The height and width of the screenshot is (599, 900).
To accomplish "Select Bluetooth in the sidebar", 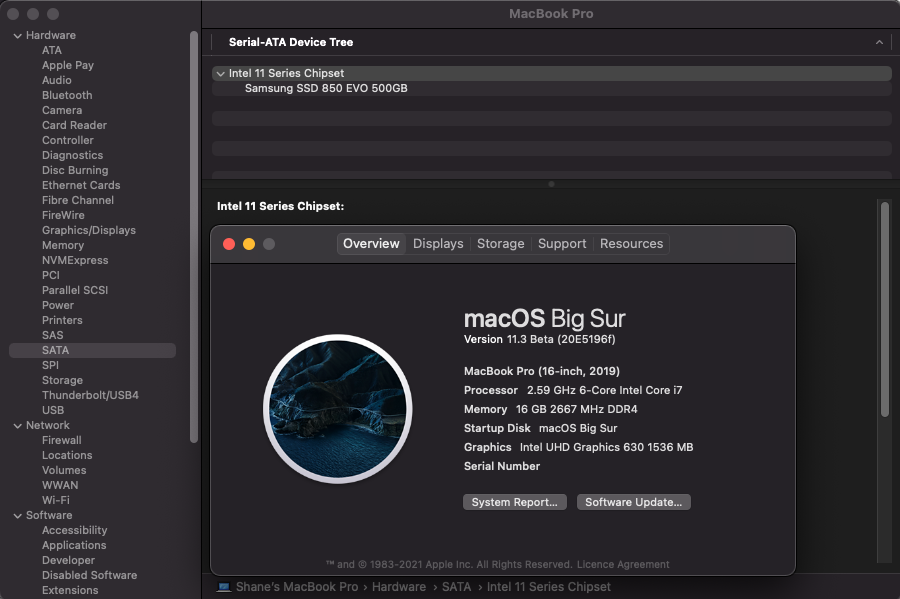I will click(67, 95).
